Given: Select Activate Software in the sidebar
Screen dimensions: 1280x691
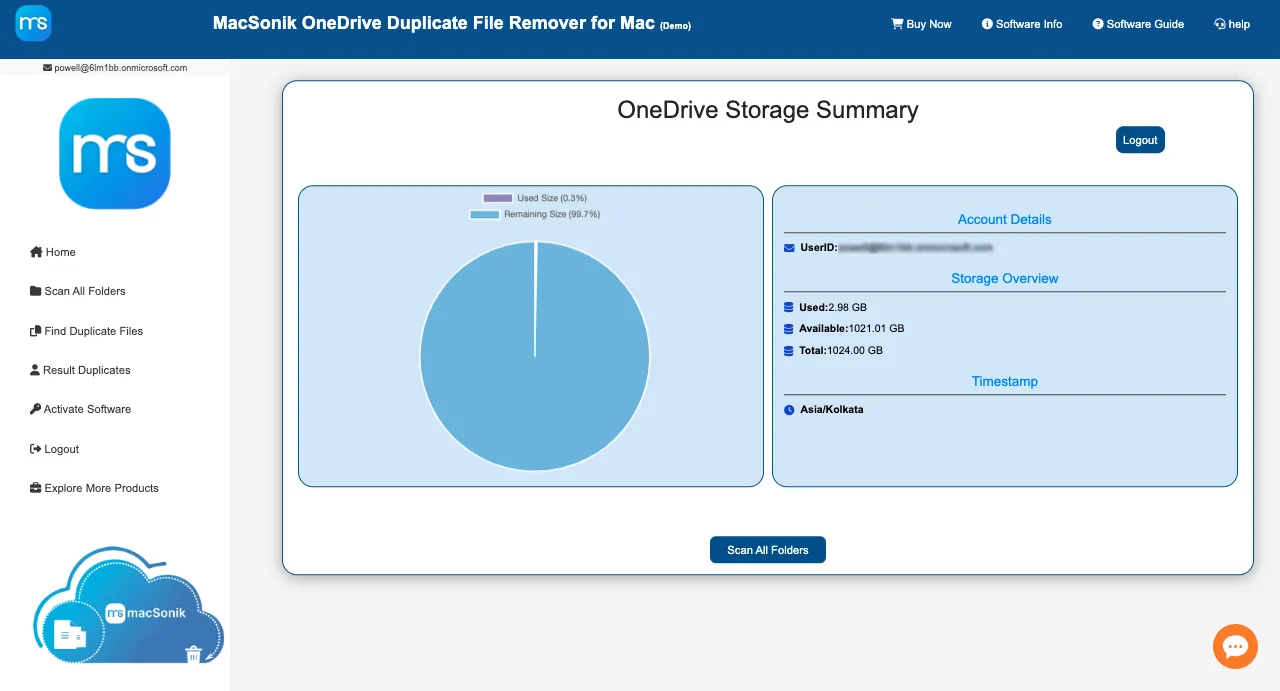Looking at the screenshot, I should point(80,409).
